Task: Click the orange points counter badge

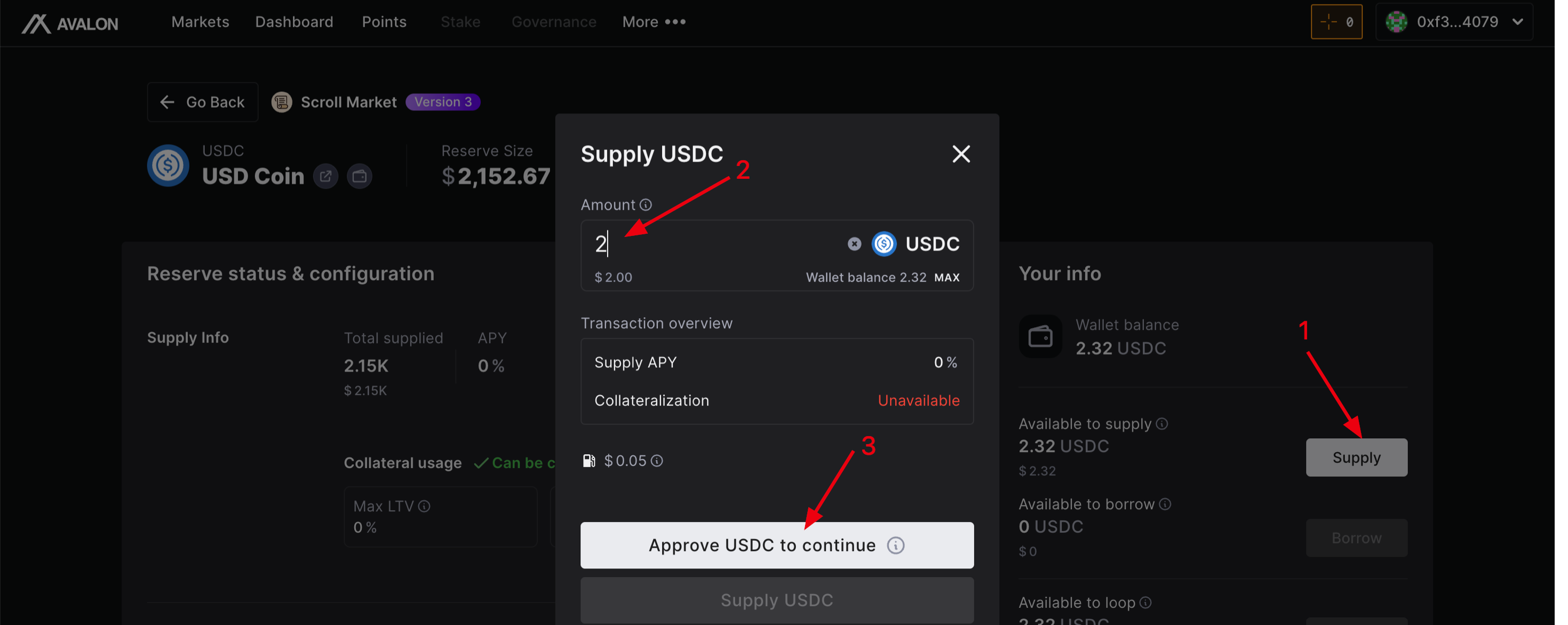Action: pos(1336,22)
